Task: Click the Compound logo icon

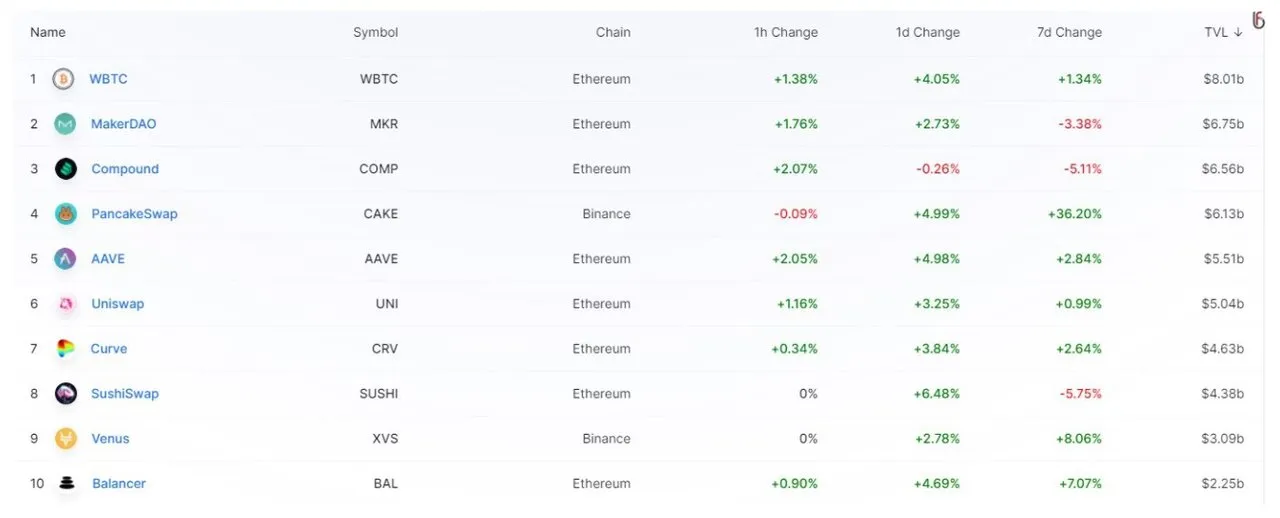Action: 65,169
